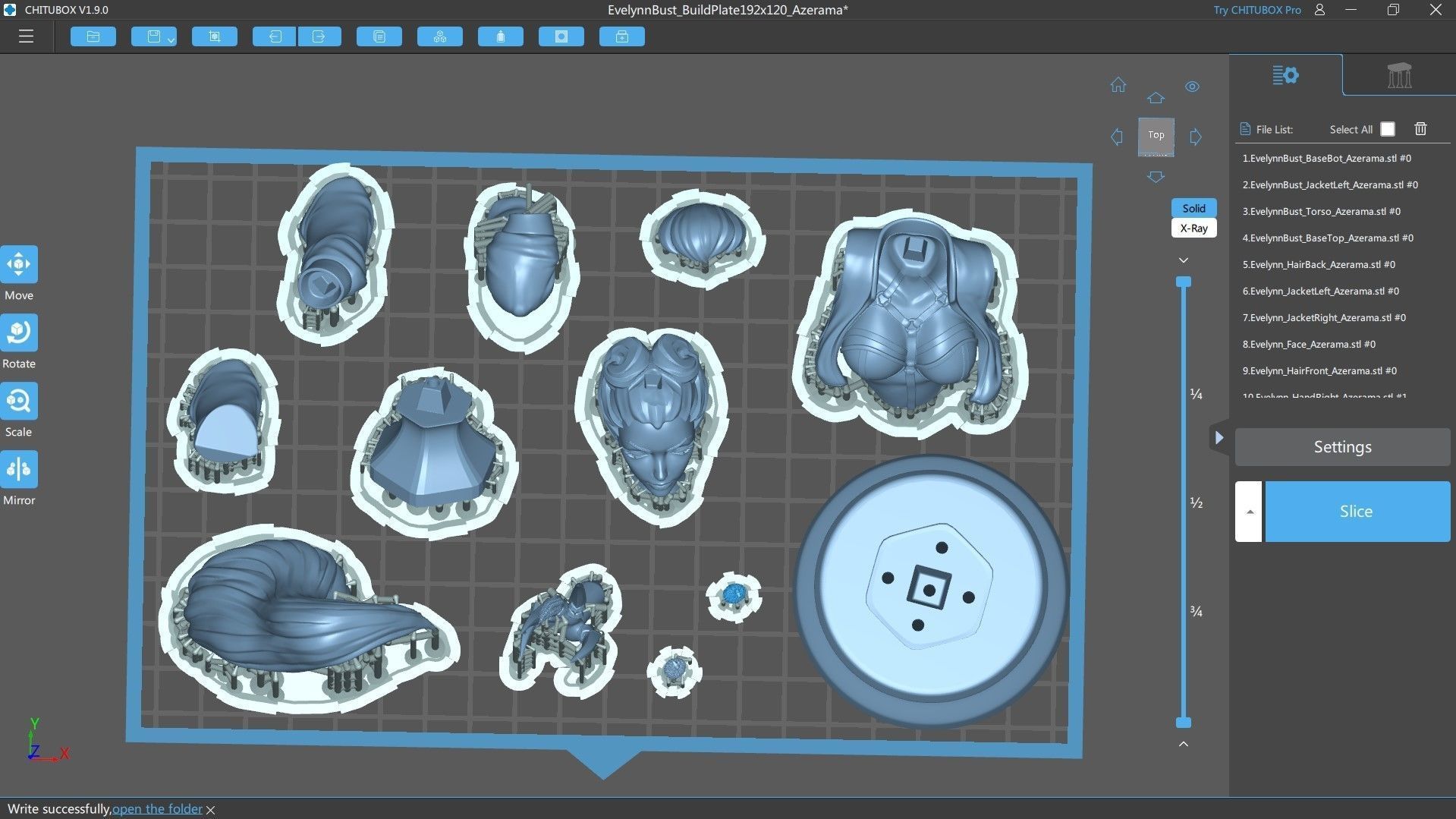Click the bottom handle of layer slider
This screenshot has height=819, width=1456.
(x=1184, y=723)
